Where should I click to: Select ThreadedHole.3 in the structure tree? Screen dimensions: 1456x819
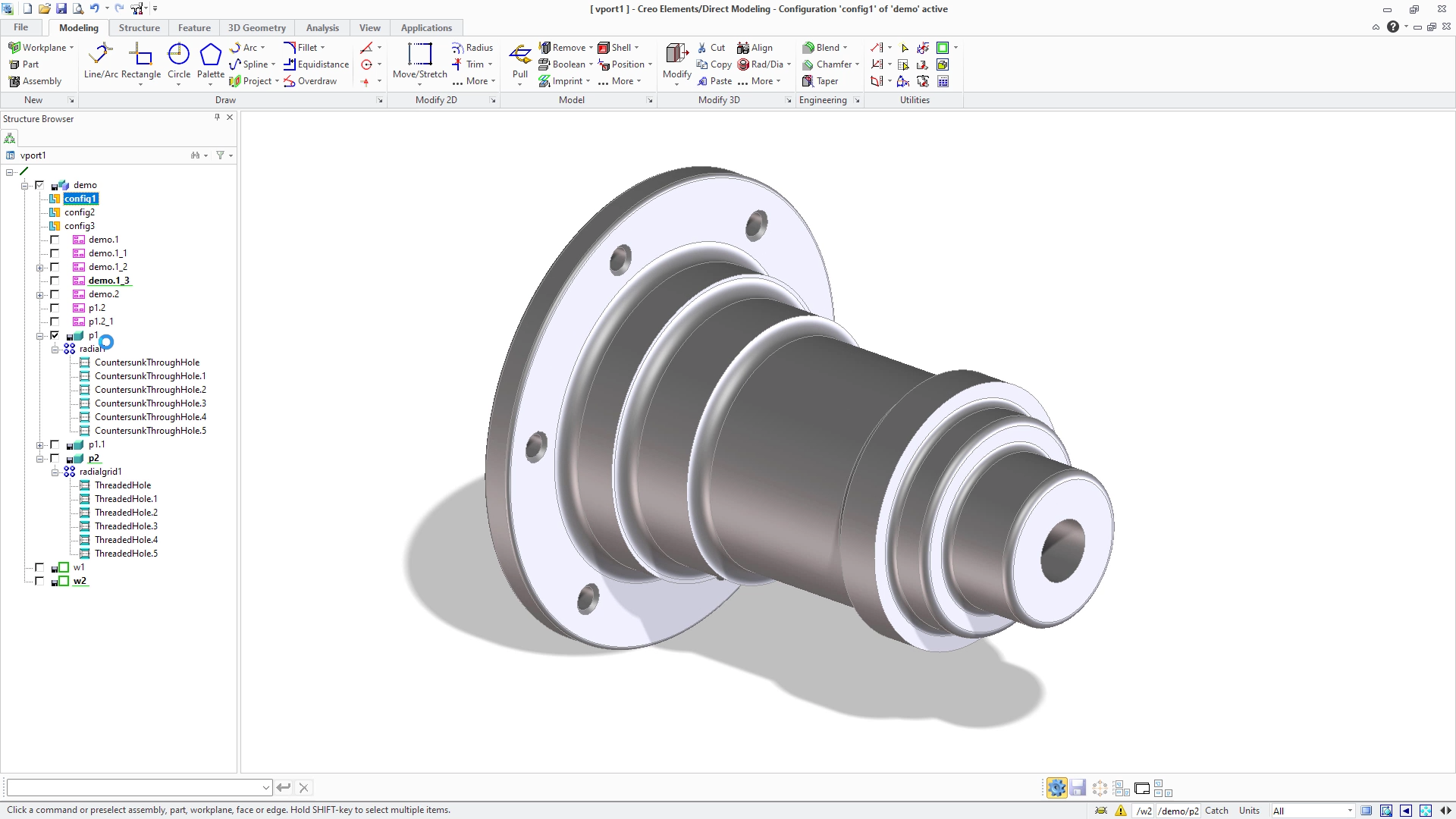[x=126, y=526]
